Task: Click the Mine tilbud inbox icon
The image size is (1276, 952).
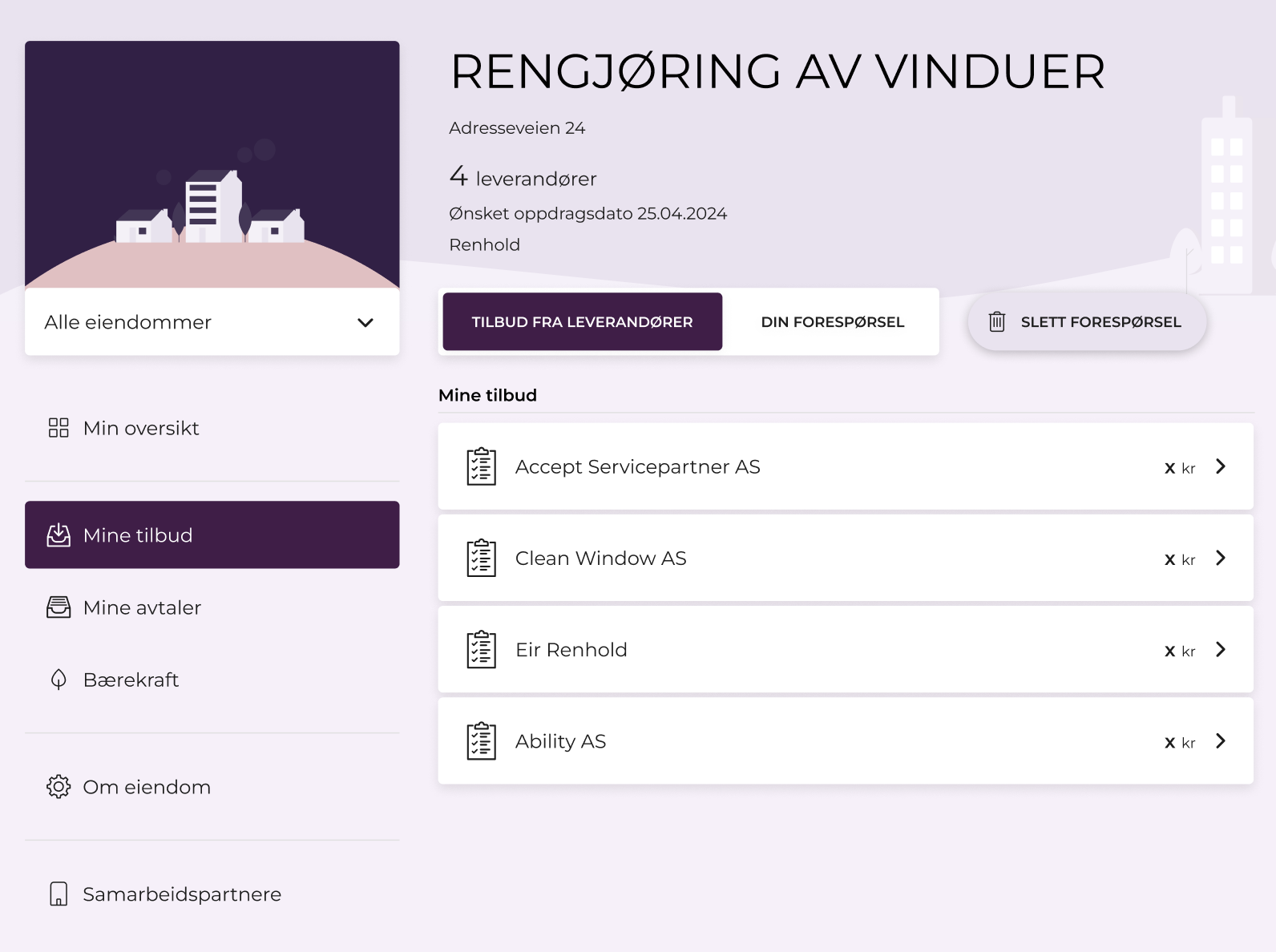Action: [x=59, y=535]
